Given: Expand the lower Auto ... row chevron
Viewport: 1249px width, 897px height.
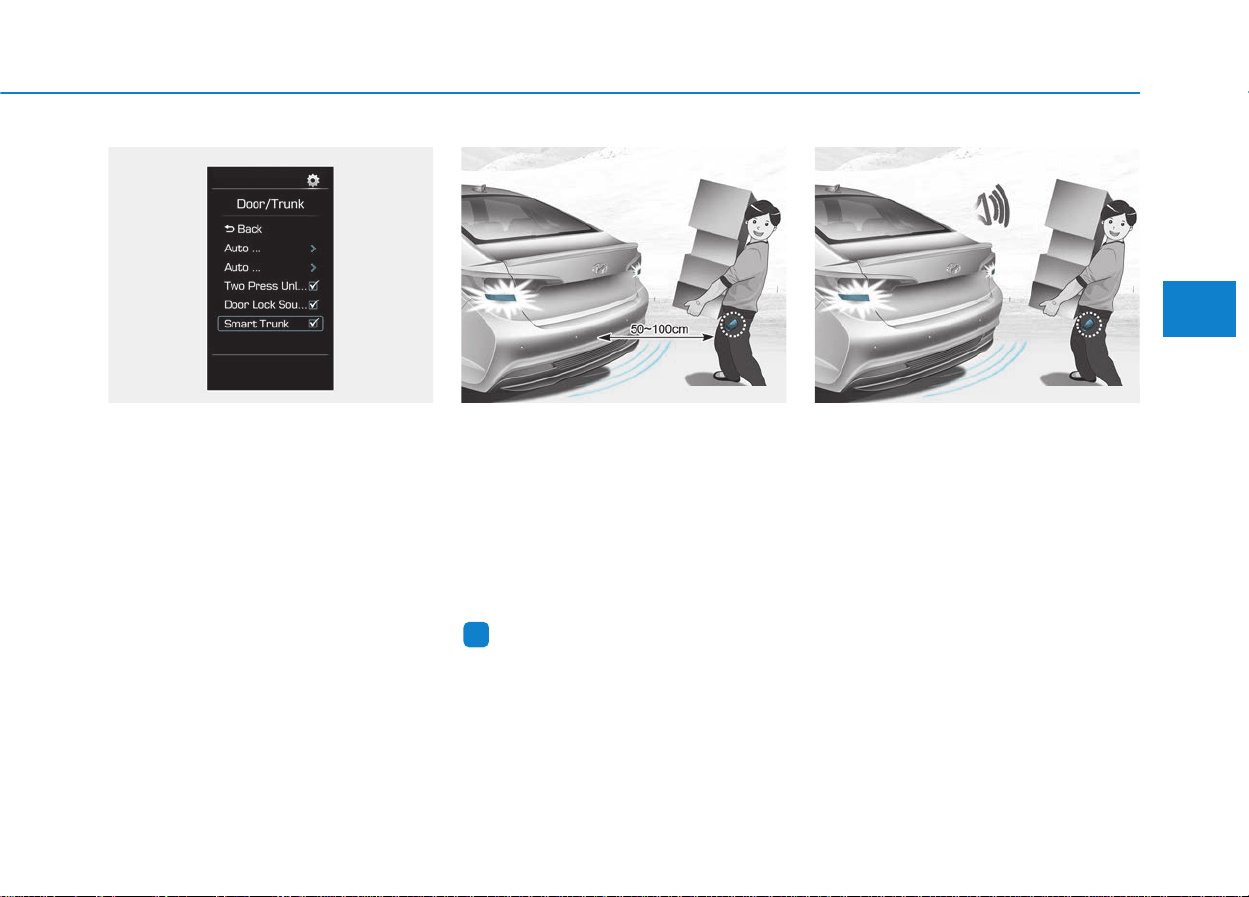Looking at the screenshot, I should [313, 267].
